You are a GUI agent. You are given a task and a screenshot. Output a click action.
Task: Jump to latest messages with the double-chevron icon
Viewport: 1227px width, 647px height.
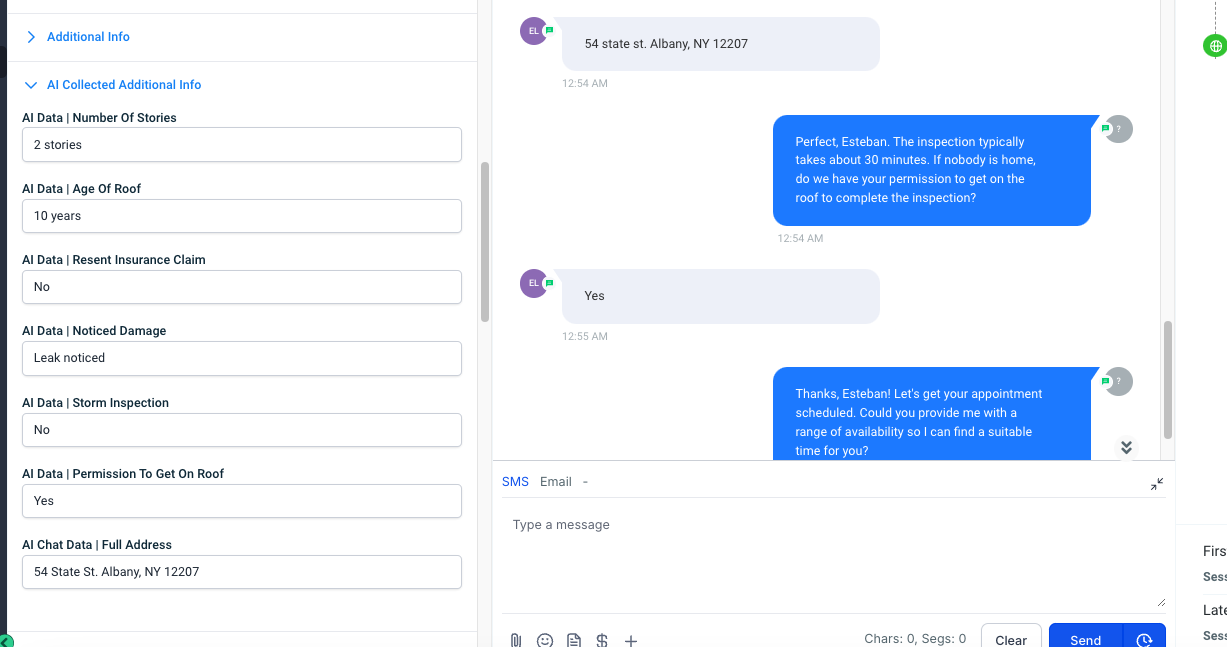1126,448
